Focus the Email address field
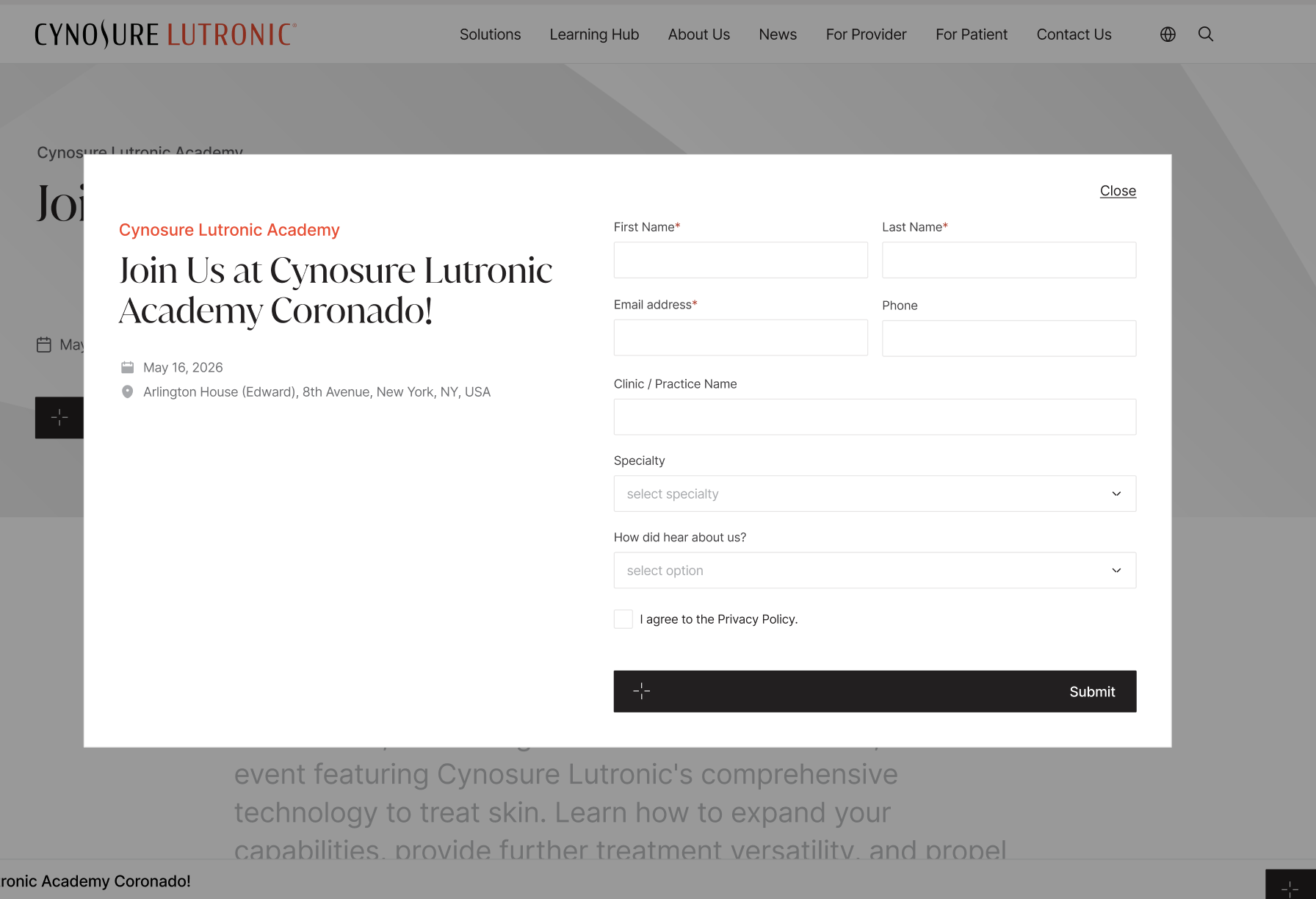The width and height of the screenshot is (1316, 899). tap(741, 338)
